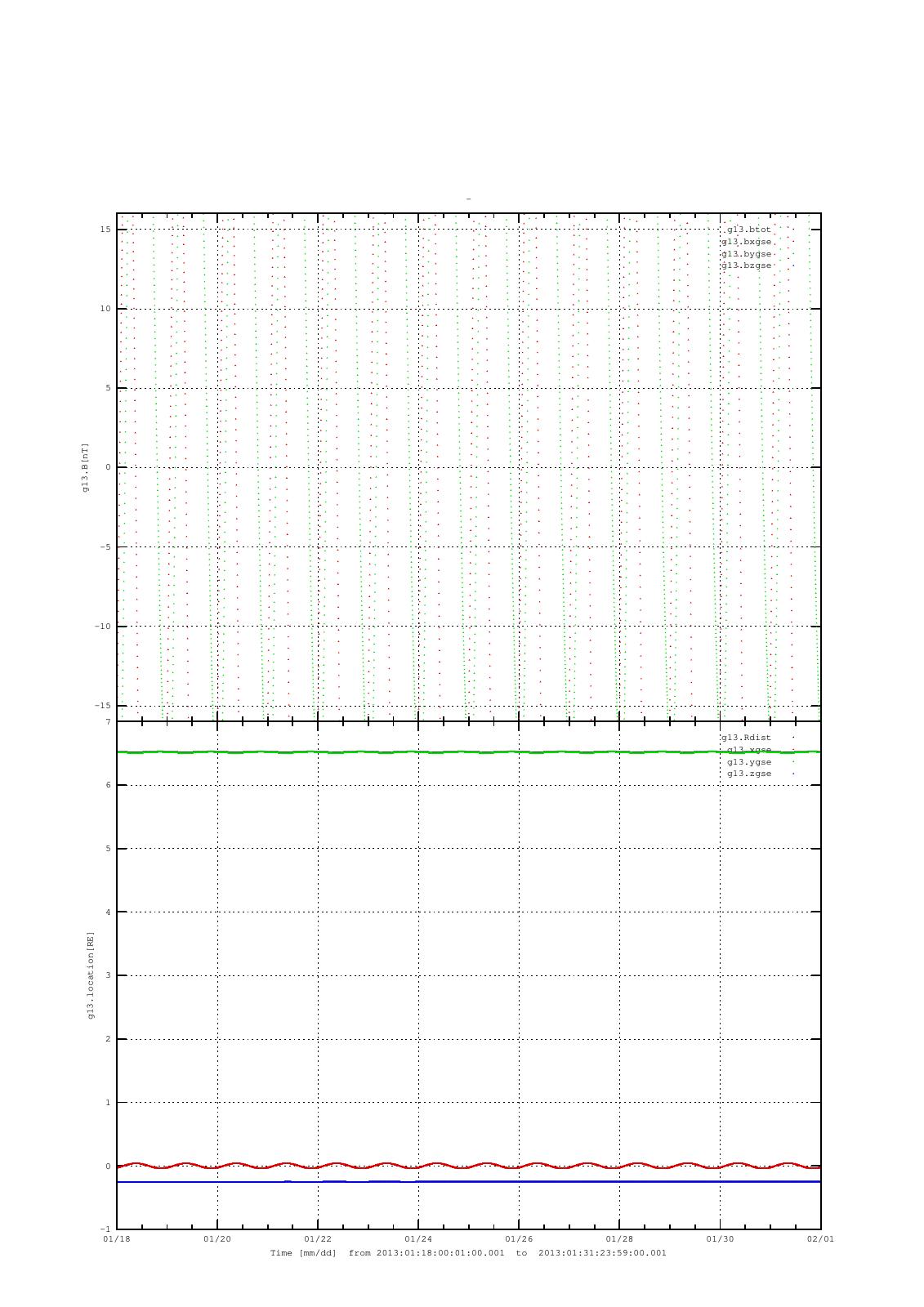Click the g13.bzgse legend entry
The width and height of the screenshot is (924, 1307).
[x=746, y=265]
